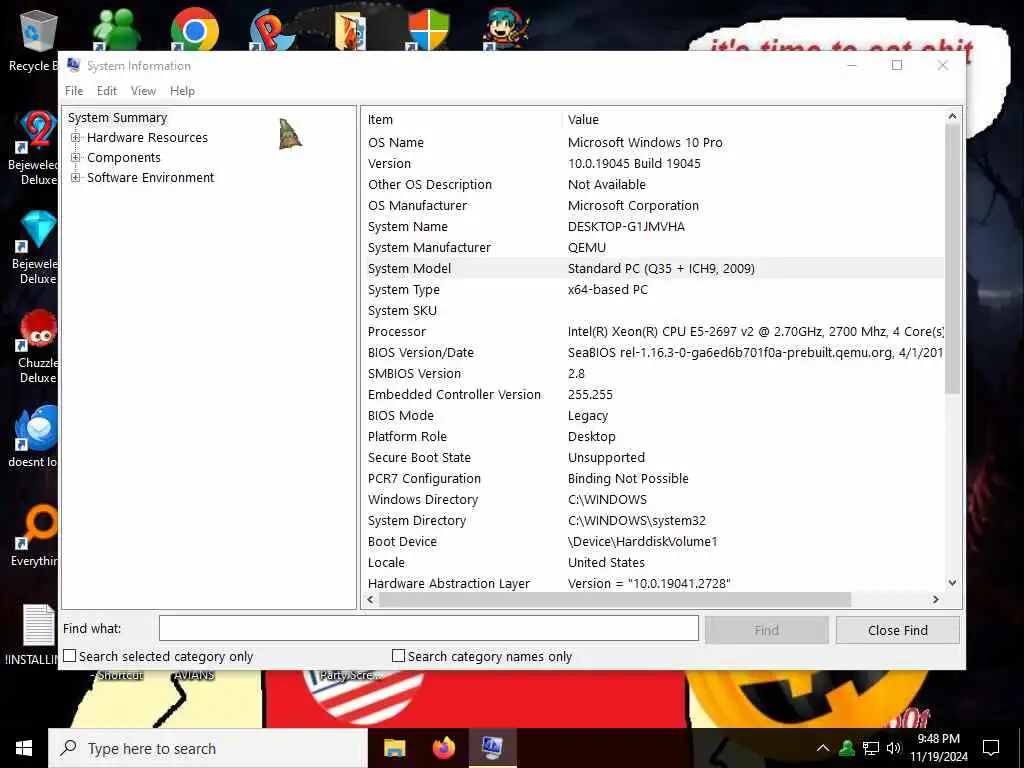Open the Thunderbird 'doesnt lo' desktop icon
This screenshot has width=1024, height=768.
33,436
